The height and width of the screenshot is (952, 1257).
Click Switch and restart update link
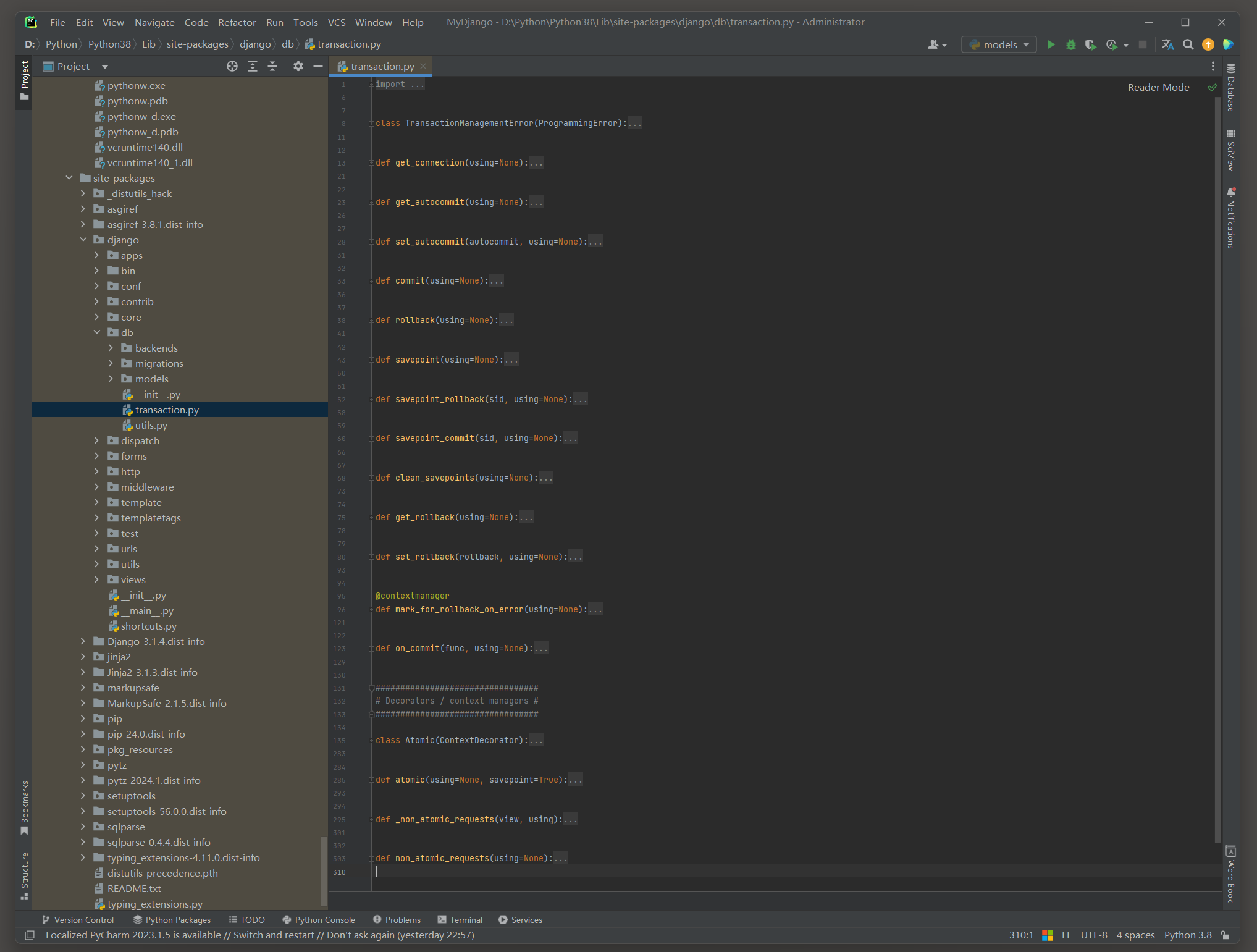tap(274, 935)
